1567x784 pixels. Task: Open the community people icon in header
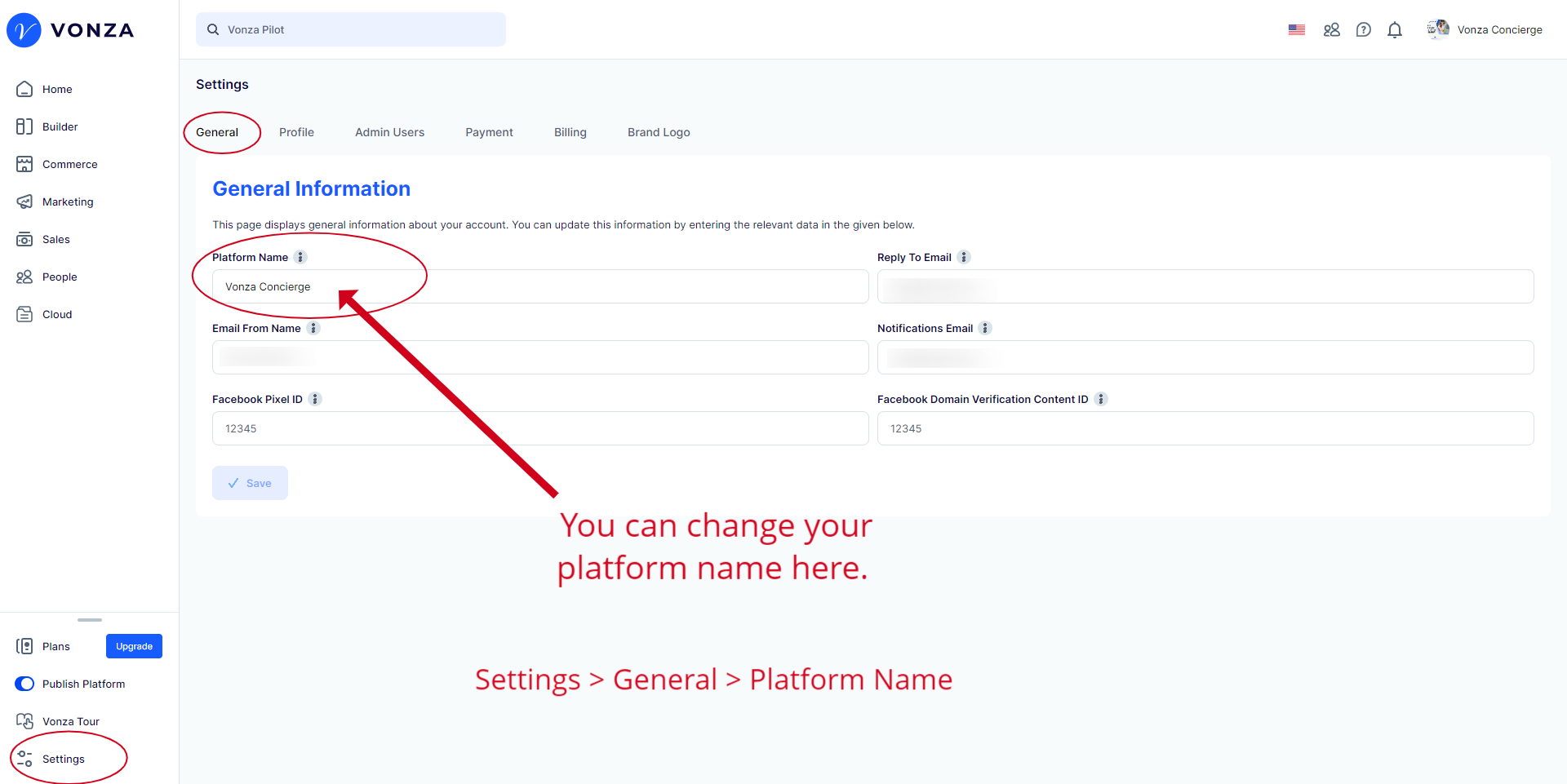pyautogui.click(x=1332, y=29)
